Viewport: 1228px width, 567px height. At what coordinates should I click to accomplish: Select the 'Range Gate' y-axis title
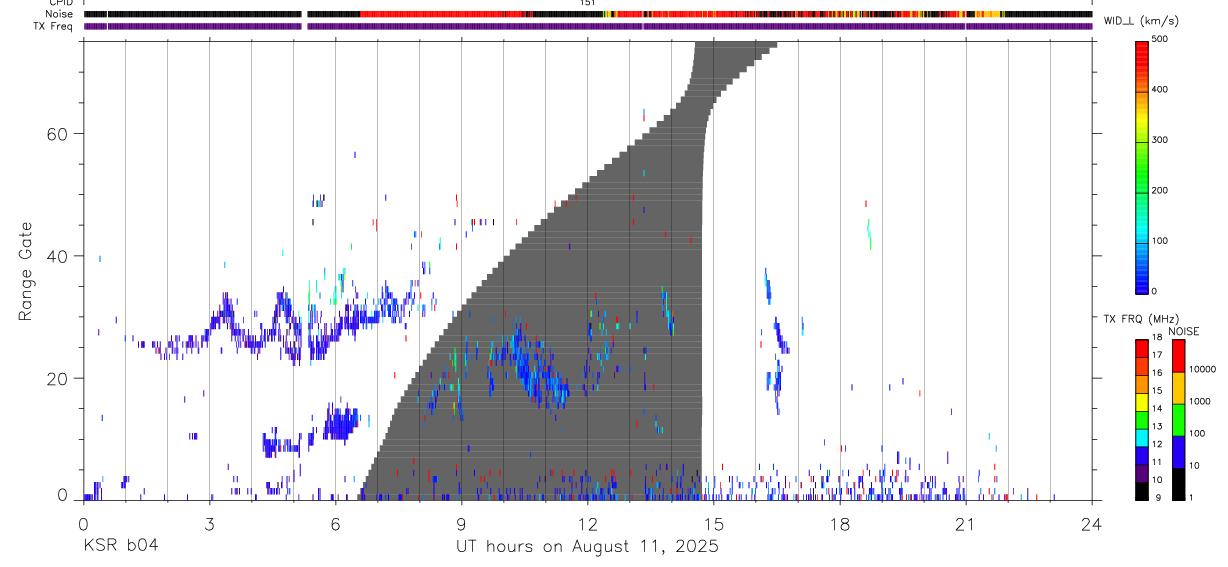pos(28,272)
